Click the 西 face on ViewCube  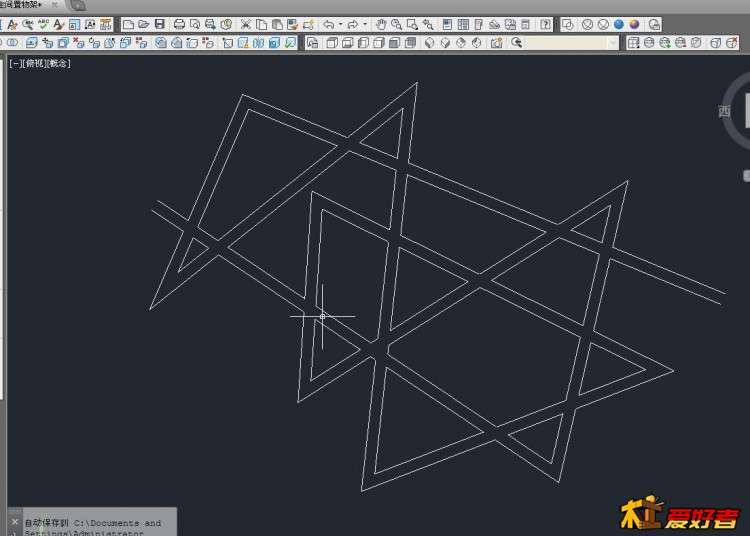click(724, 111)
